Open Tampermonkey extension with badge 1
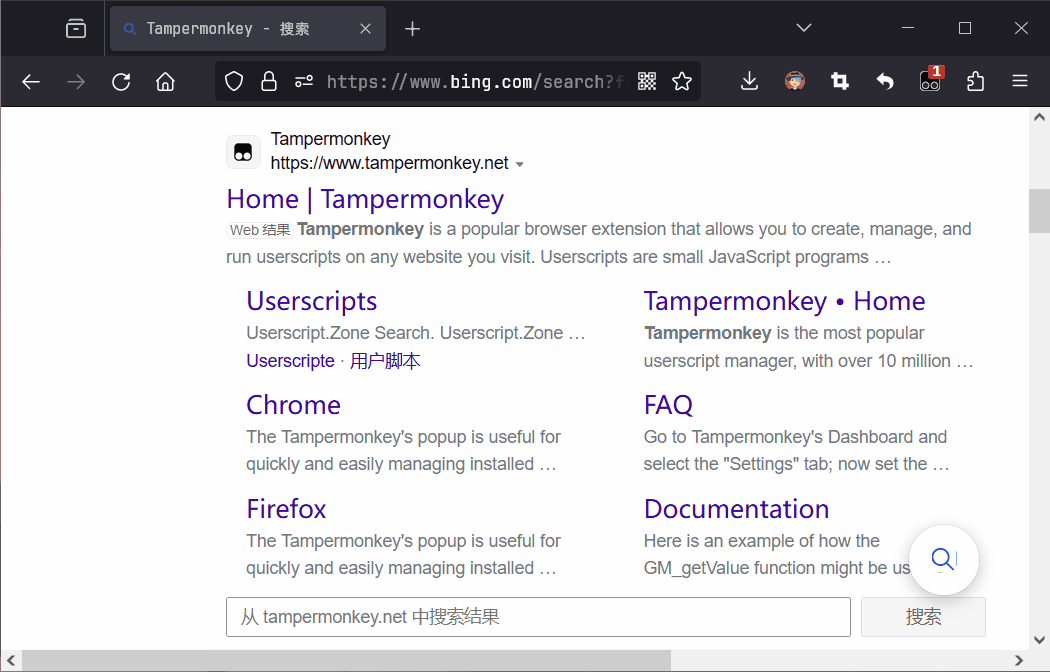 930,80
